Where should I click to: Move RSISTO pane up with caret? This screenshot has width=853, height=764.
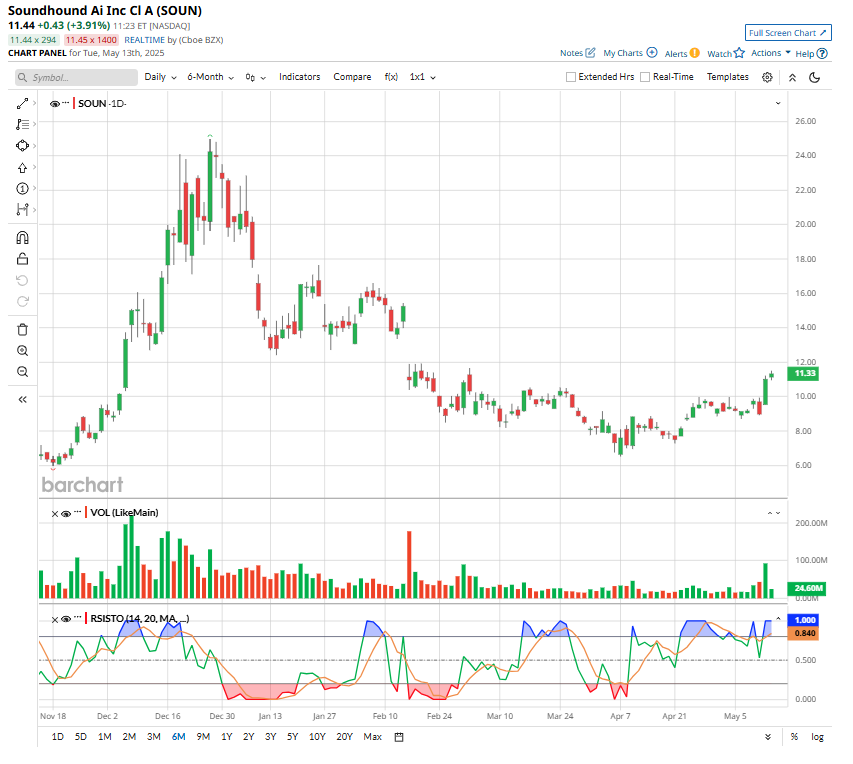(778, 619)
